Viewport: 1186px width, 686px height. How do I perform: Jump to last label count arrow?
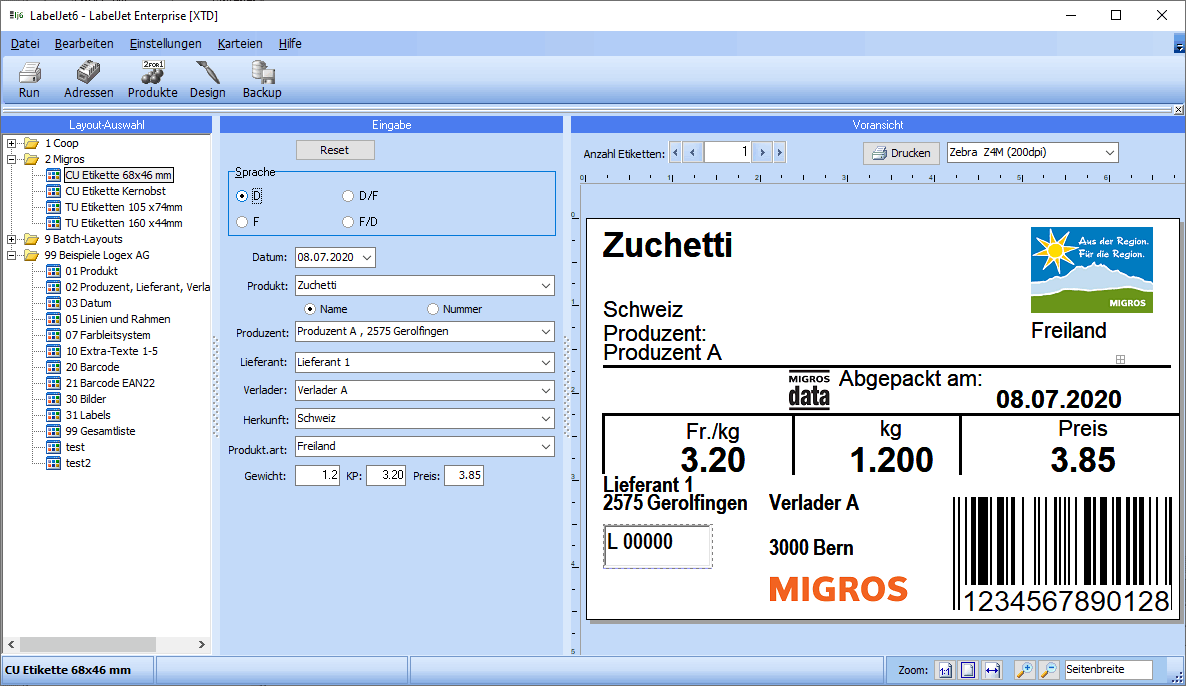pyautogui.click(x=780, y=153)
